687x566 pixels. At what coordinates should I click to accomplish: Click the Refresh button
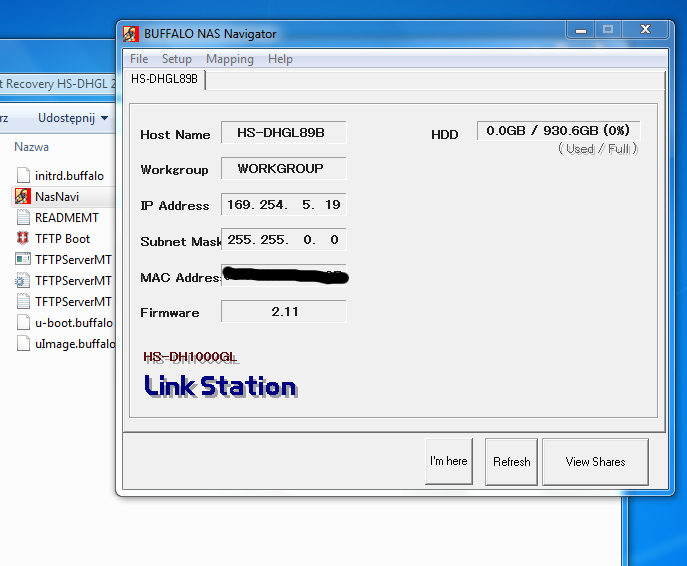[511, 462]
